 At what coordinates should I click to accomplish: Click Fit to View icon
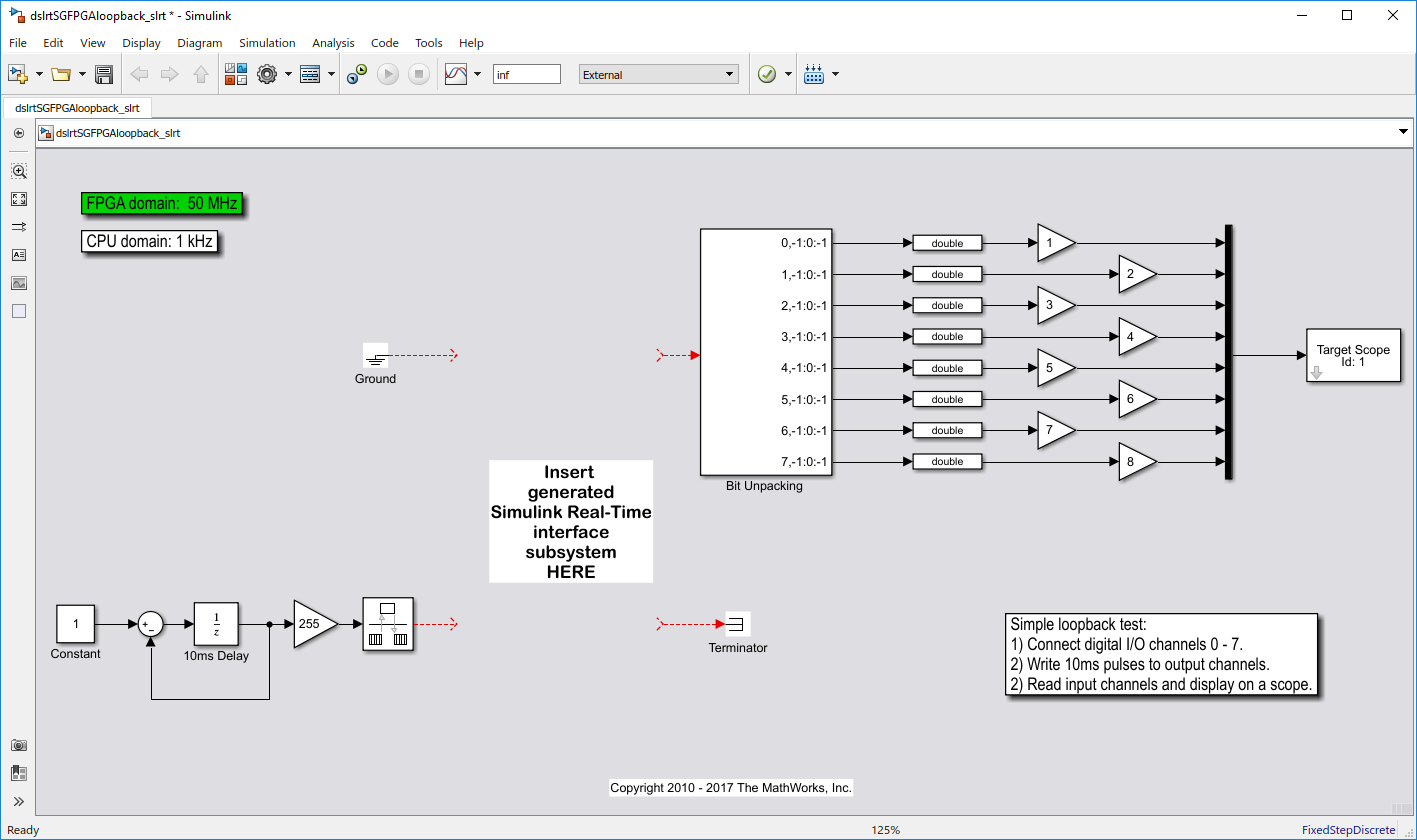click(x=19, y=199)
